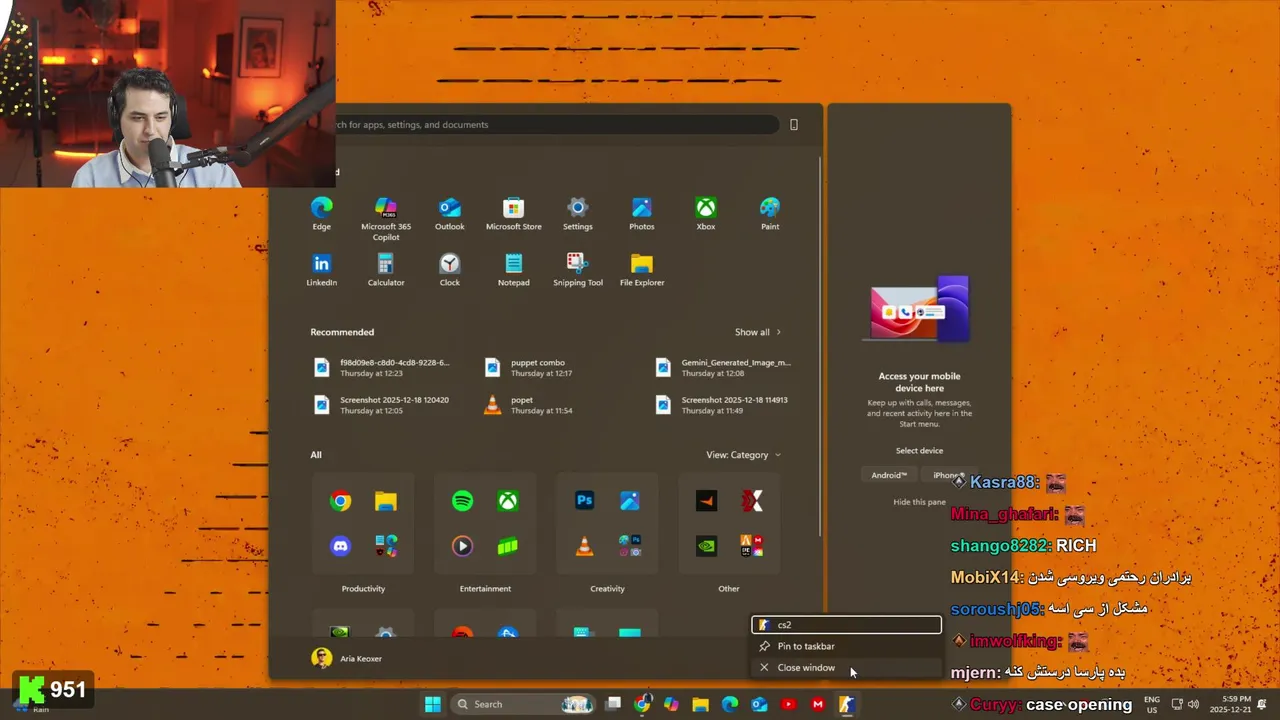Open the clock showing 5:59 PM

[x=1230, y=704]
